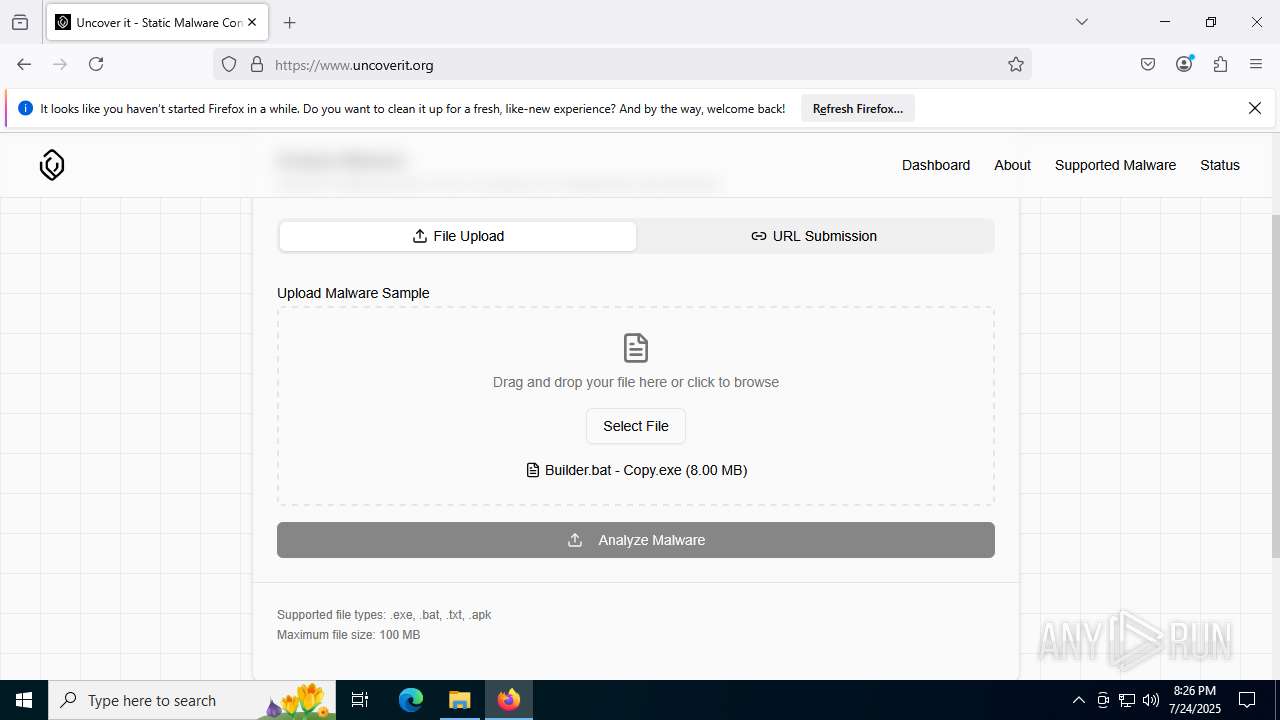Image resolution: width=1280 pixels, height=720 pixels.
Task: Click the supported file types text
Action: click(384, 615)
